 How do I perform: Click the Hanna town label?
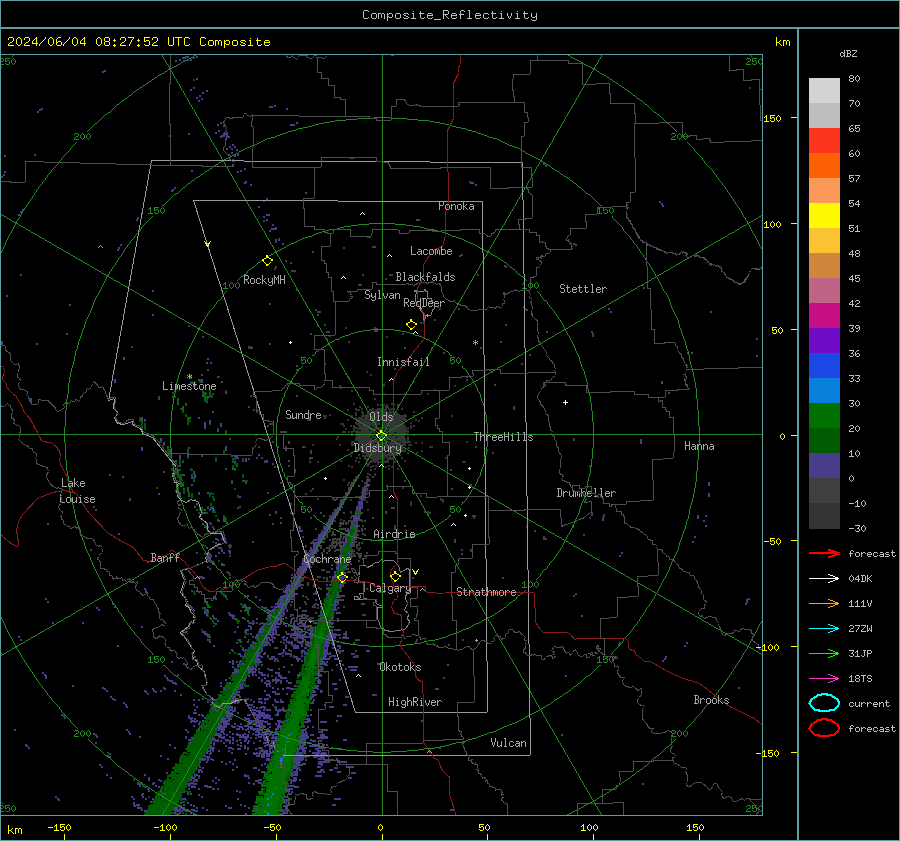699,446
